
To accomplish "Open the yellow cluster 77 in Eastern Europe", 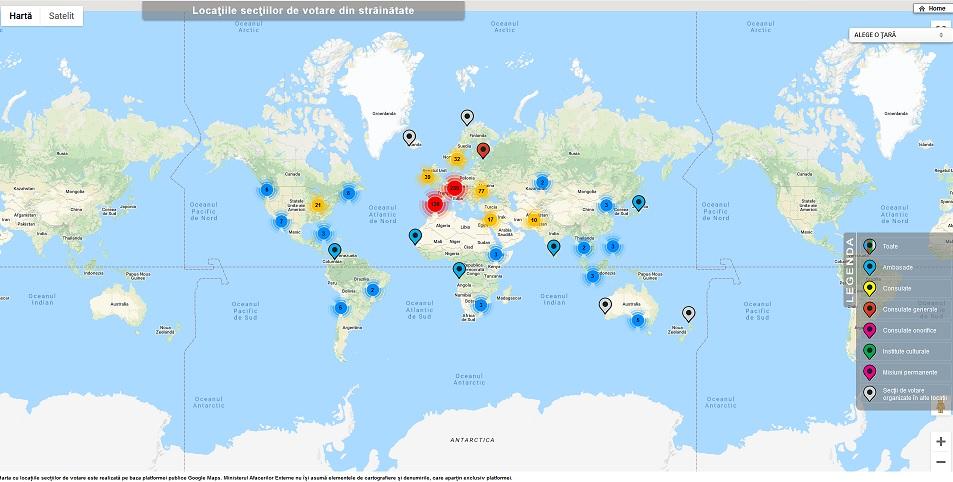I will pos(481,190).
